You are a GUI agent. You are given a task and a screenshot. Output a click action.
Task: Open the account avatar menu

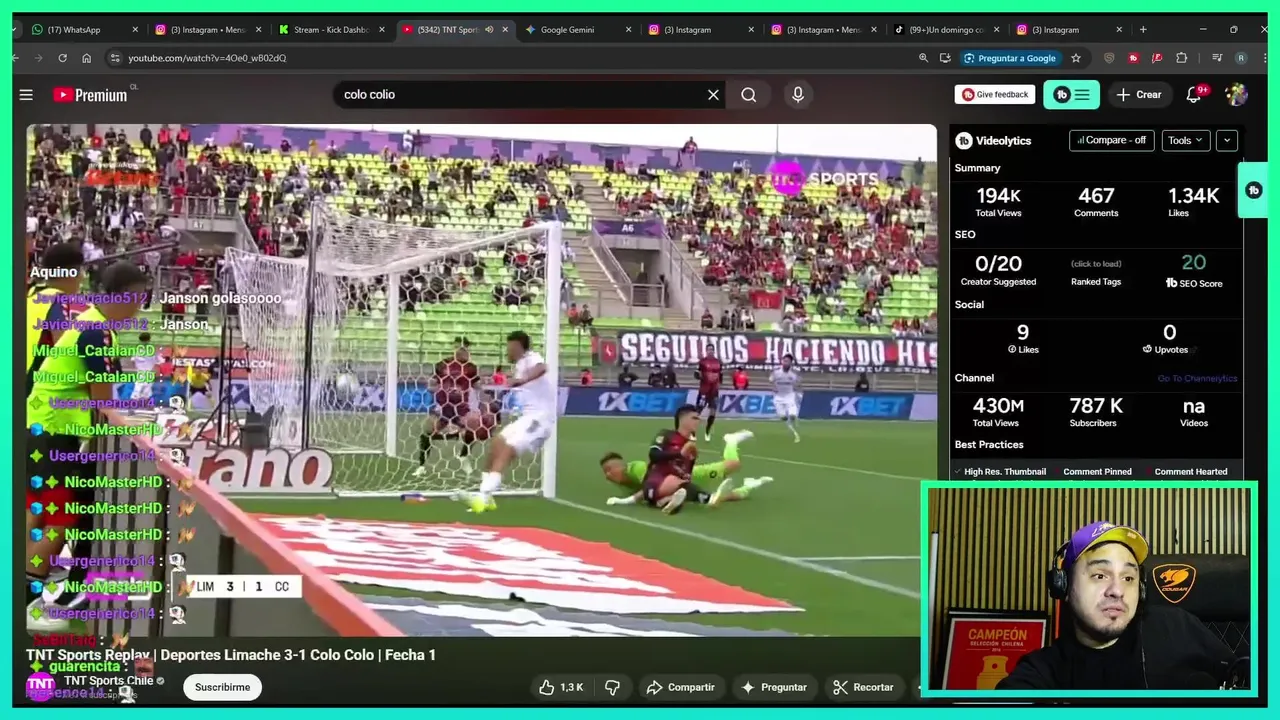click(x=1237, y=95)
